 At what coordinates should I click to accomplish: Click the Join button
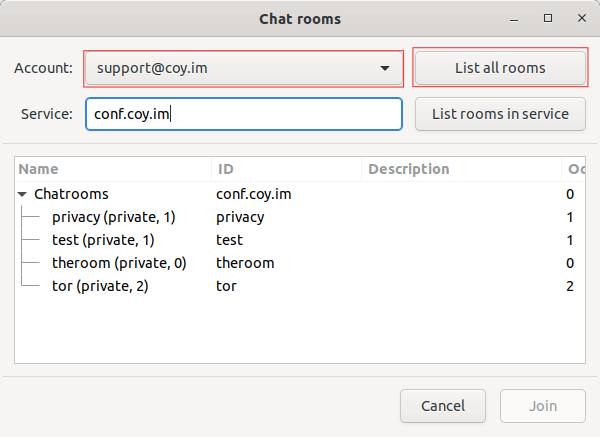[543, 406]
